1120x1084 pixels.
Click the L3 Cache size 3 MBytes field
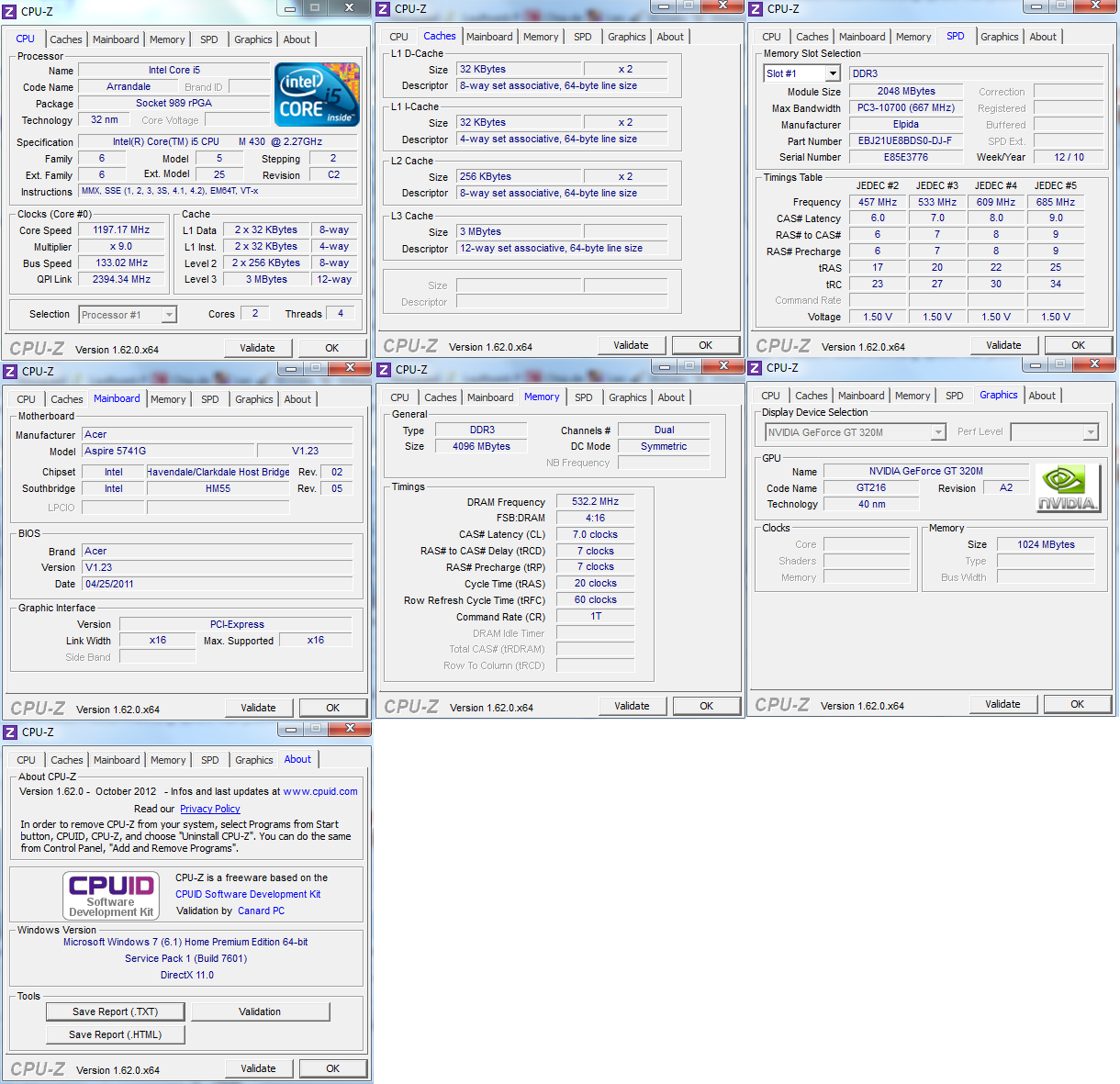pyautogui.click(x=519, y=232)
